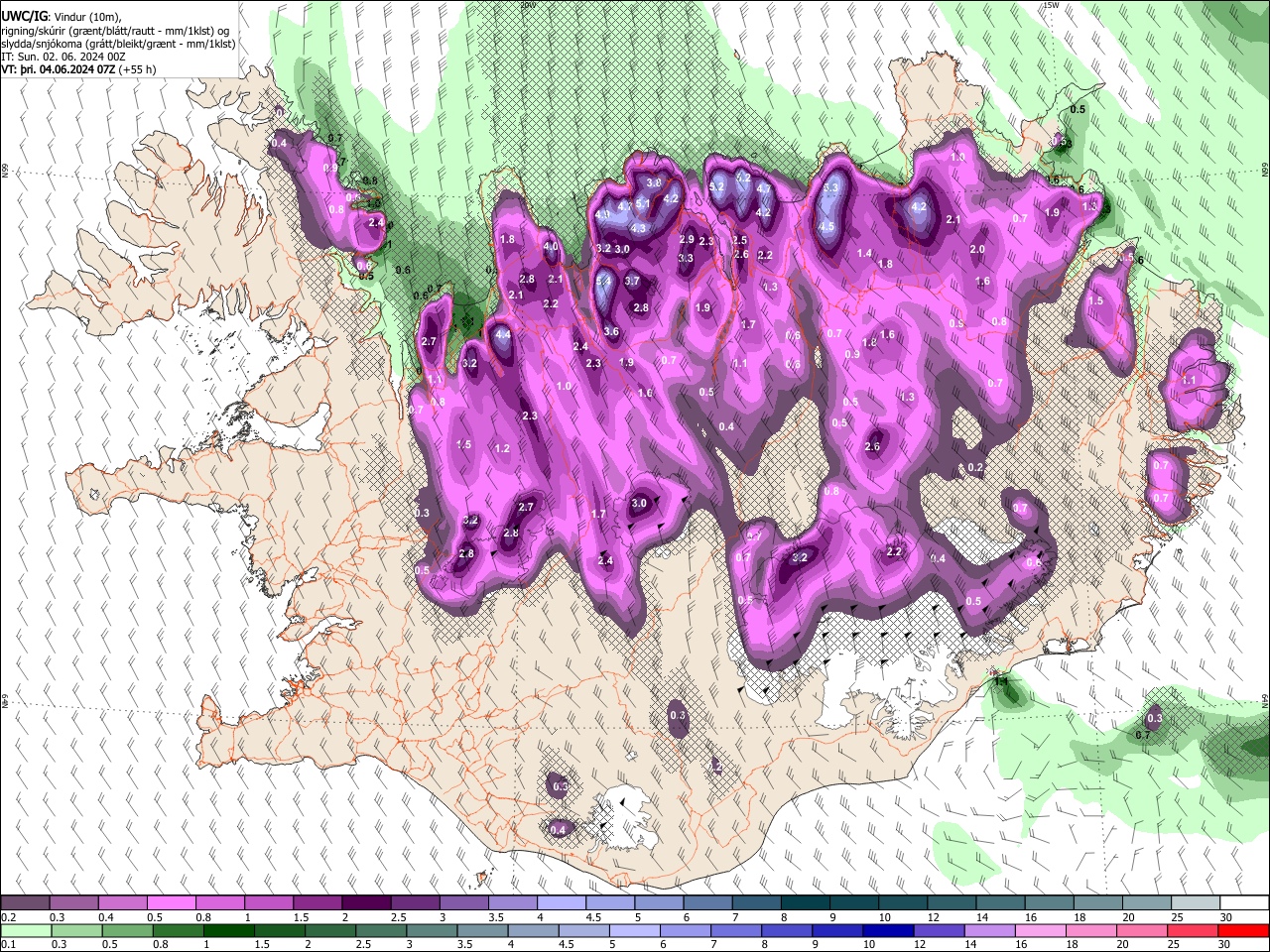The height and width of the screenshot is (952, 1270).
Task: Click the 3.7 precipitation value on map
Action: click(x=632, y=281)
